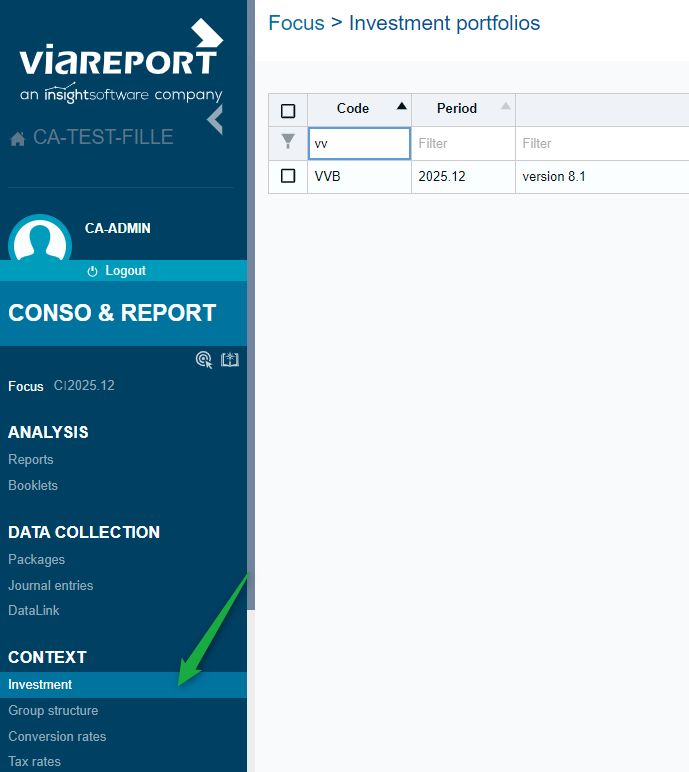
Task: Tick the checkbox for the VVB row
Action: click(288, 176)
